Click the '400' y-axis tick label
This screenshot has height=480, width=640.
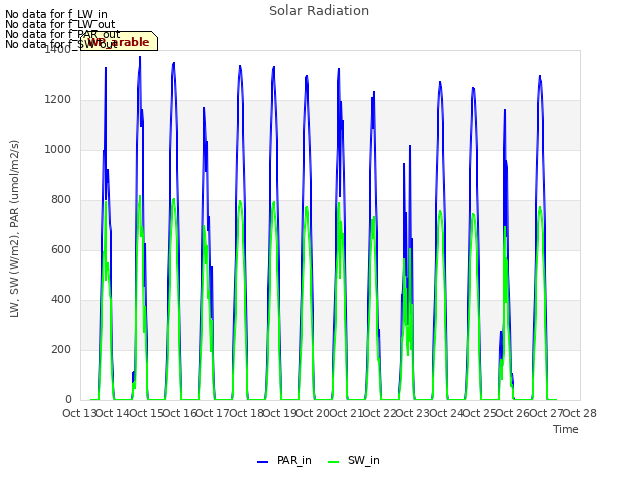coord(61,300)
